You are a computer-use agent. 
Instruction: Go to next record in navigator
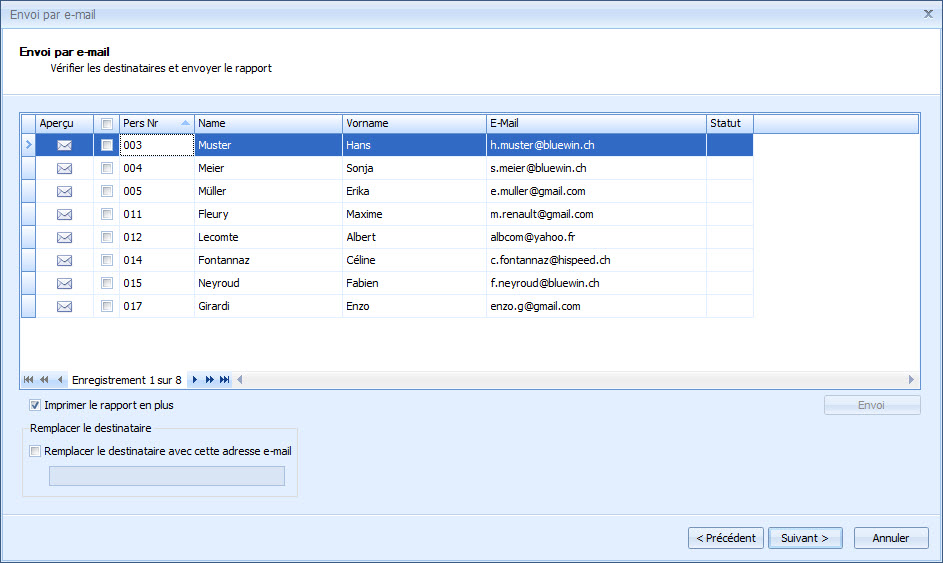click(195, 380)
